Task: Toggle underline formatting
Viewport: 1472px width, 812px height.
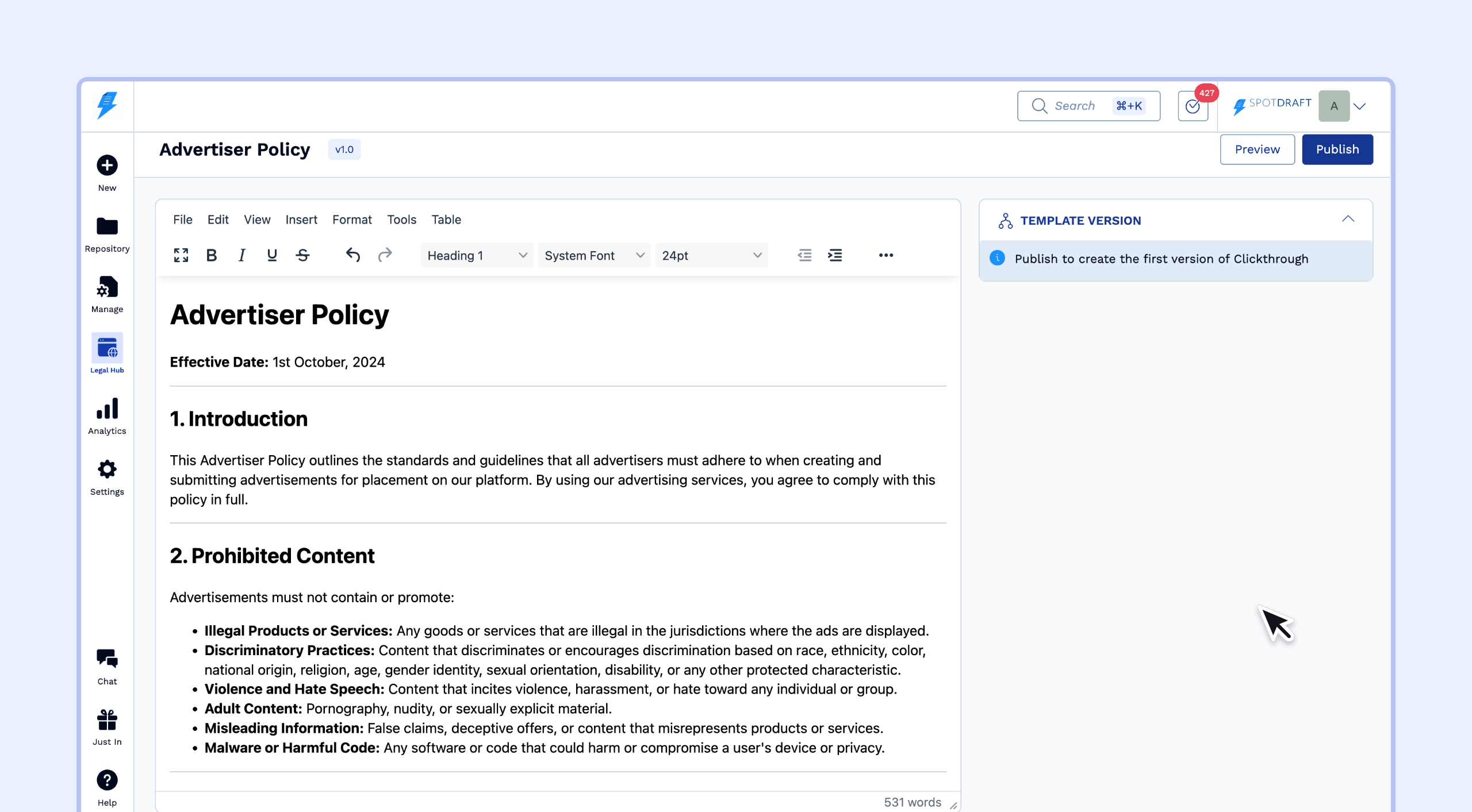Action: [272, 255]
